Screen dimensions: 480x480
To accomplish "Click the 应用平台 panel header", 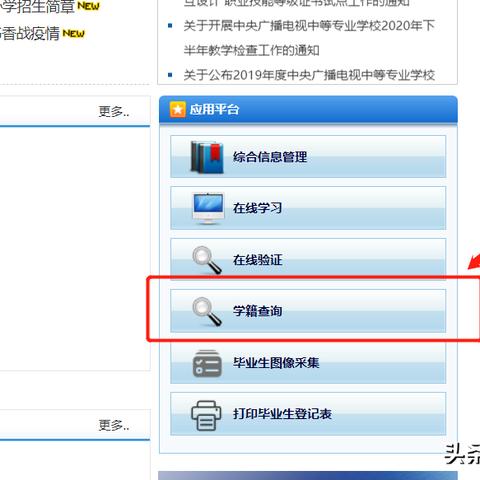I will [x=308, y=110].
